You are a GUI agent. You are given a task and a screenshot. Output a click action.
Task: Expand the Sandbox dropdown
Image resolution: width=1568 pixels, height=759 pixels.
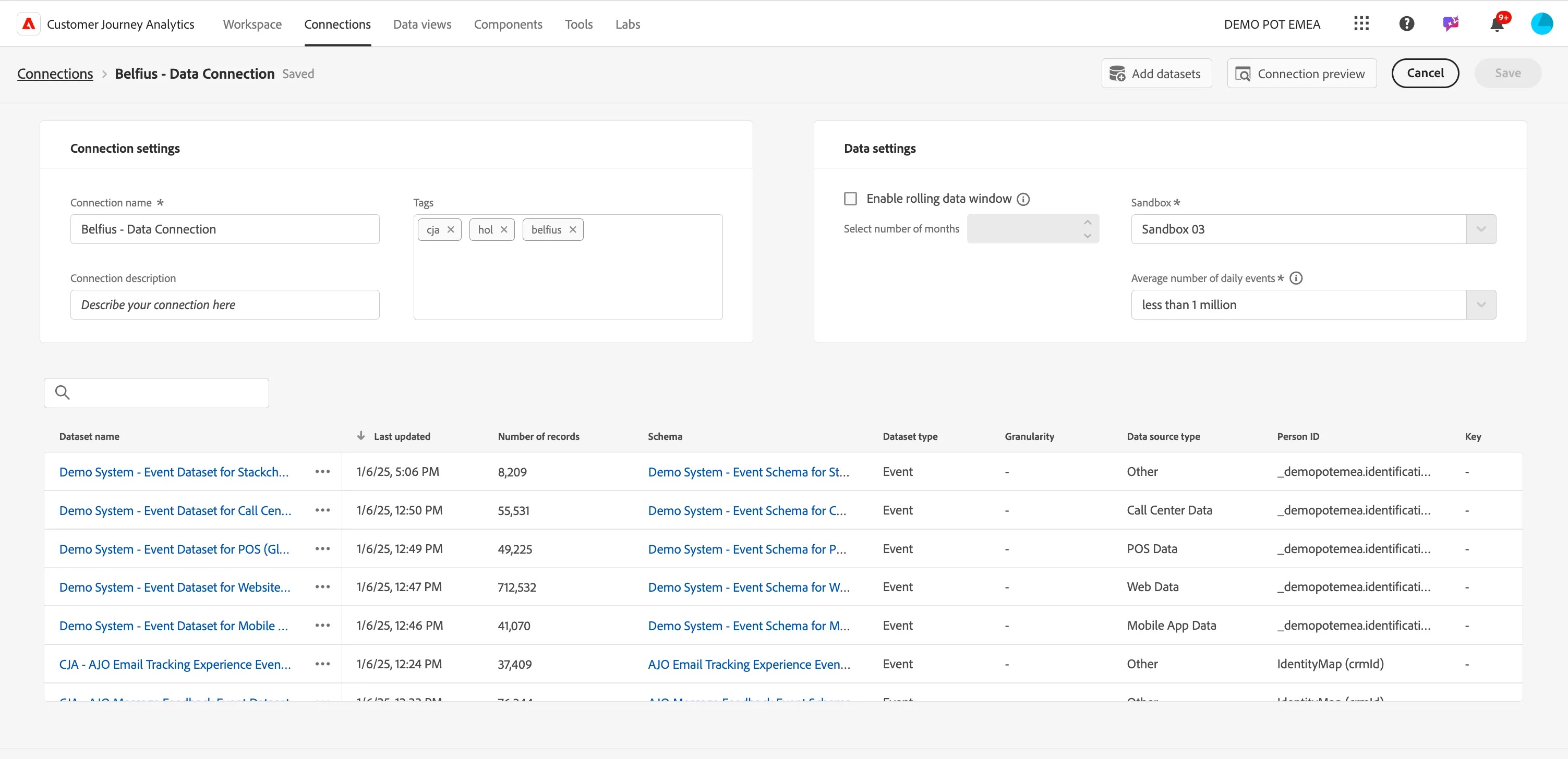tap(1481, 229)
